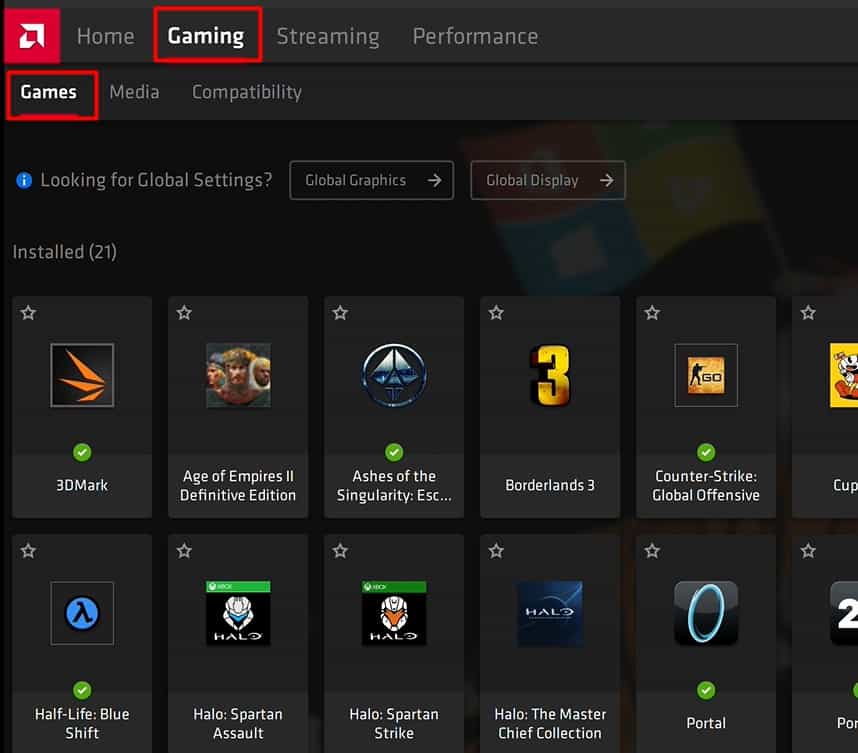Image resolution: width=858 pixels, height=753 pixels.
Task: Click Half-Life: Blue Shift's green checkmark
Action: tap(82, 691)
